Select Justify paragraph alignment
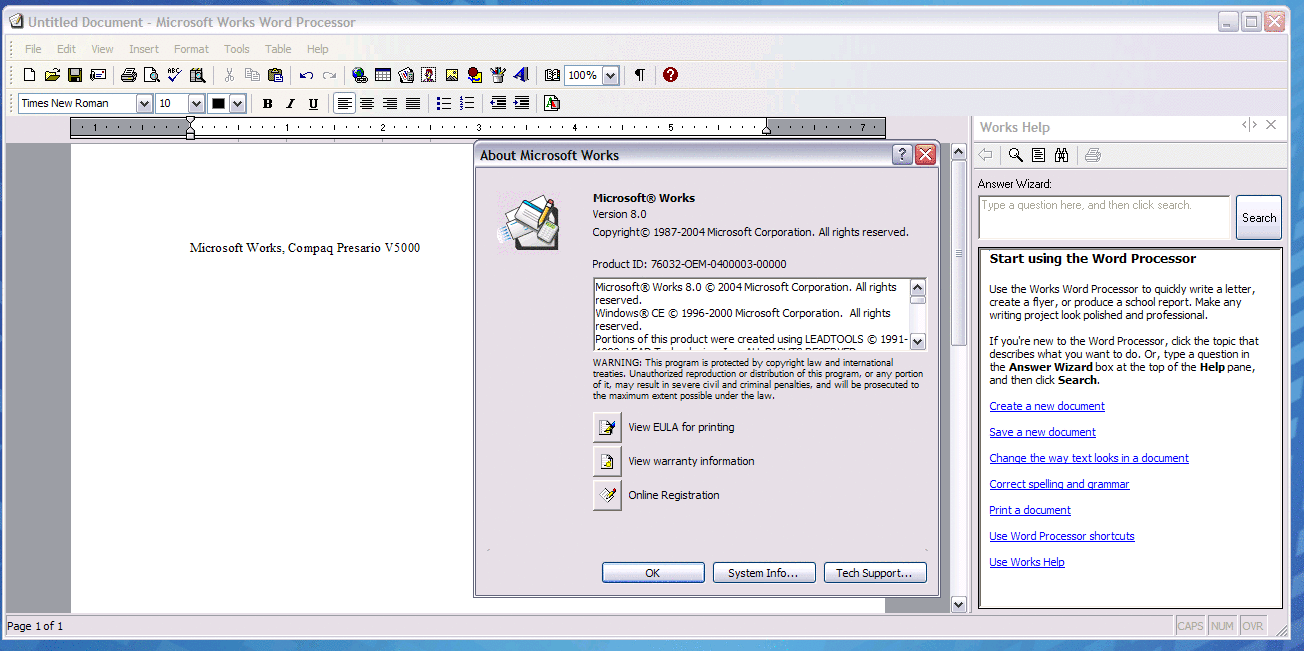The image size is (1304, 651). tap(413, 103)
